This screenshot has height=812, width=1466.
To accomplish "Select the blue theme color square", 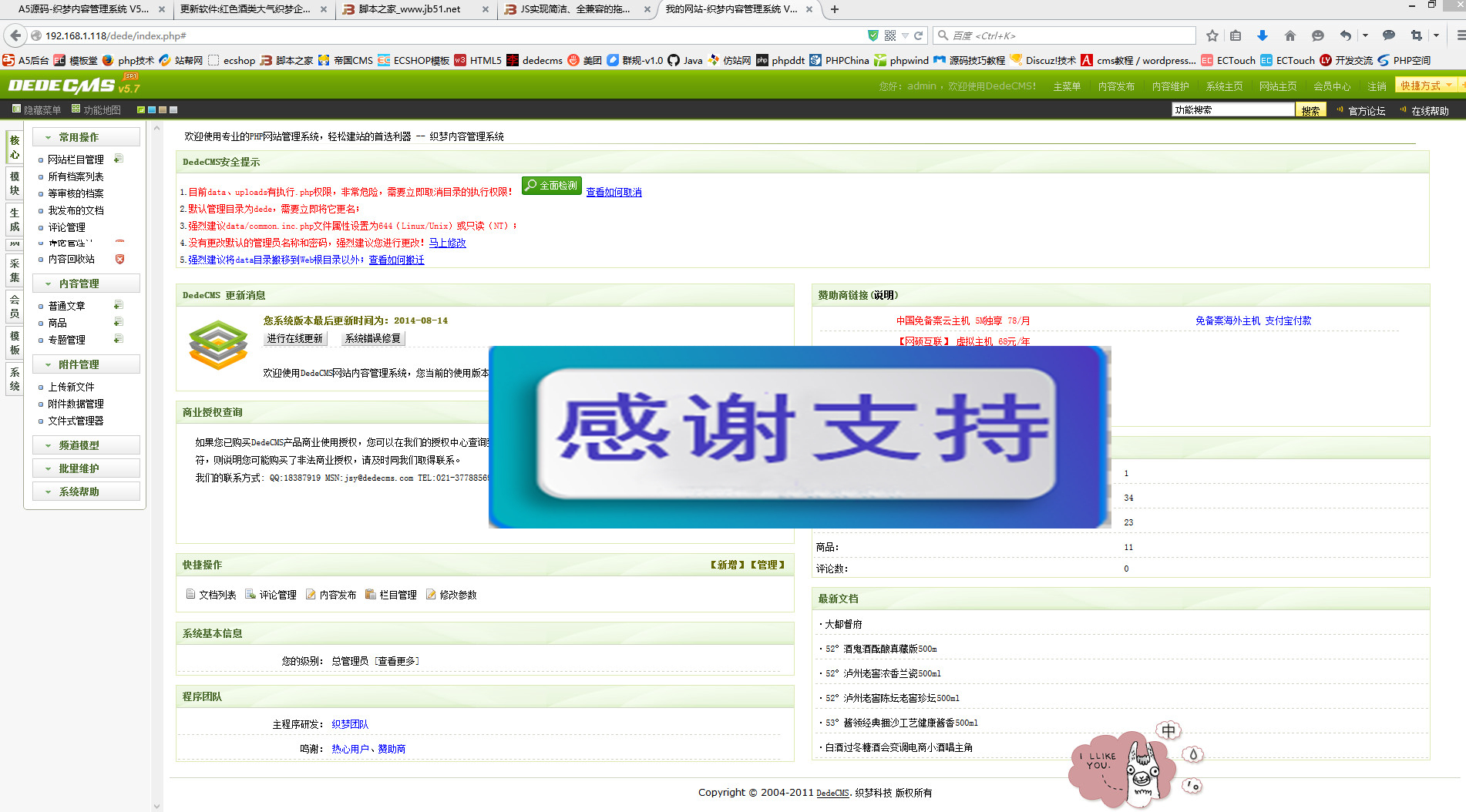I will coord(152,110).
